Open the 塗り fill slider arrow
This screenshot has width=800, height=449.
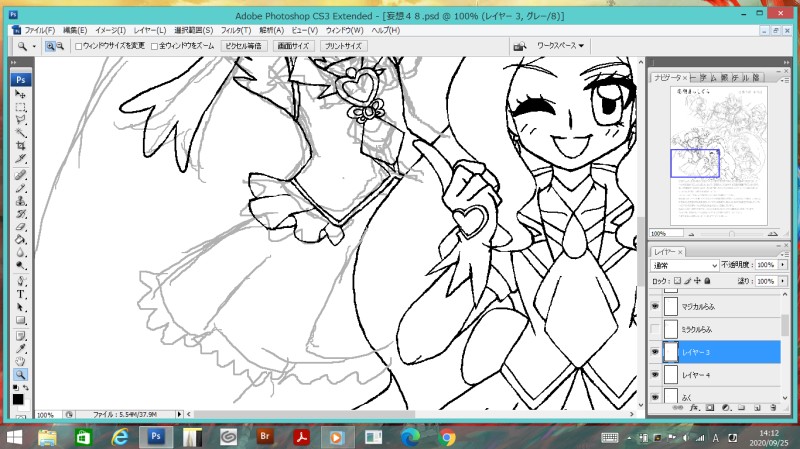pos(783,281)
